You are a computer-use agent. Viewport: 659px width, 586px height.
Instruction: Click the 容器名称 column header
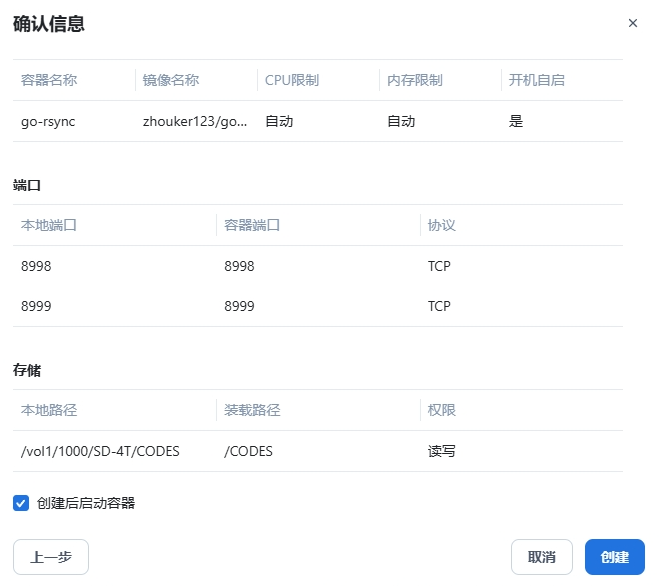pos(49,80)
